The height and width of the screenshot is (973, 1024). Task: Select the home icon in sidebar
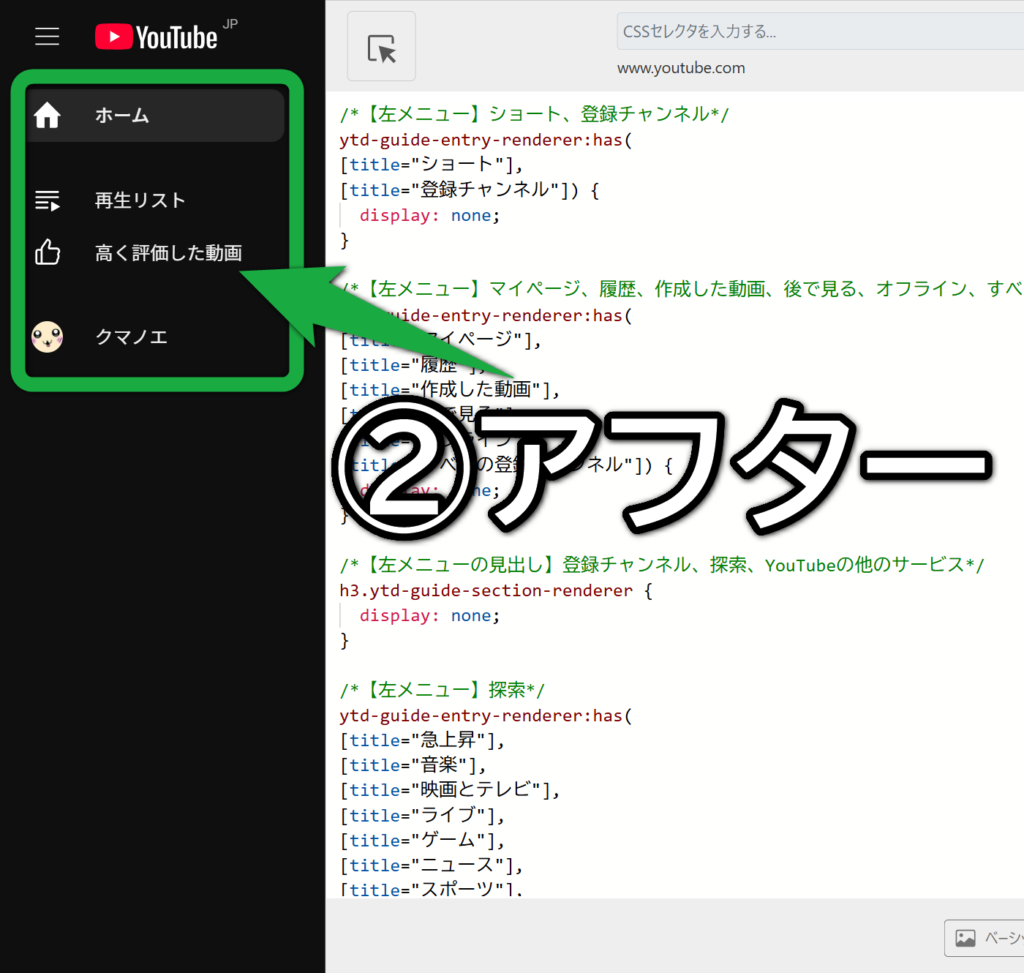47,115
